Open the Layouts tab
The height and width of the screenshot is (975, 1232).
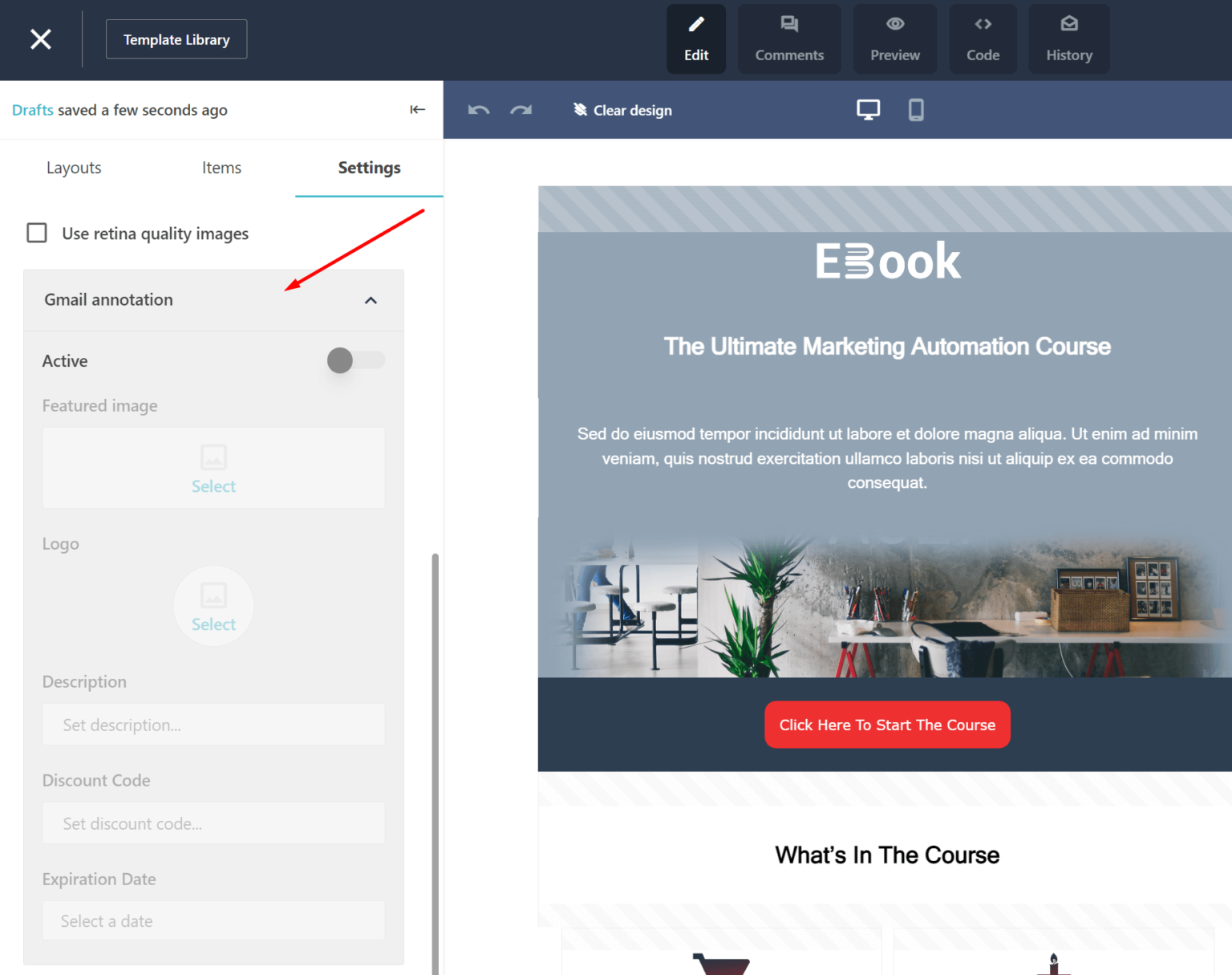click(74, 168)
